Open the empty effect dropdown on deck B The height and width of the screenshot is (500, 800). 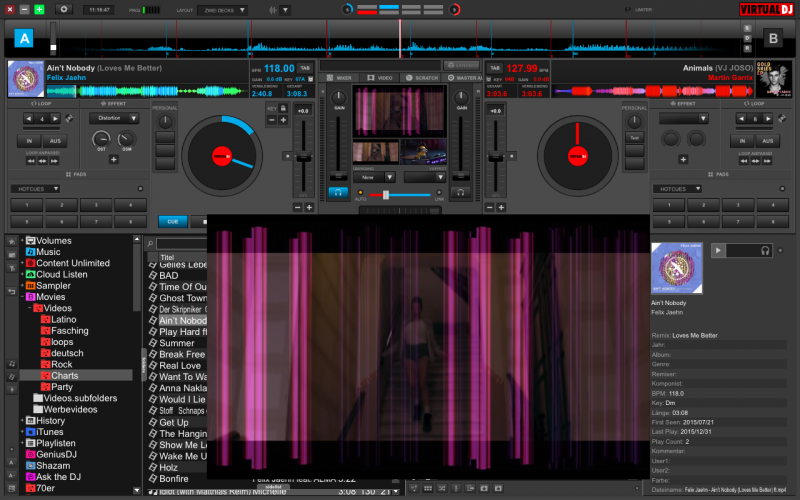[684, 118]
